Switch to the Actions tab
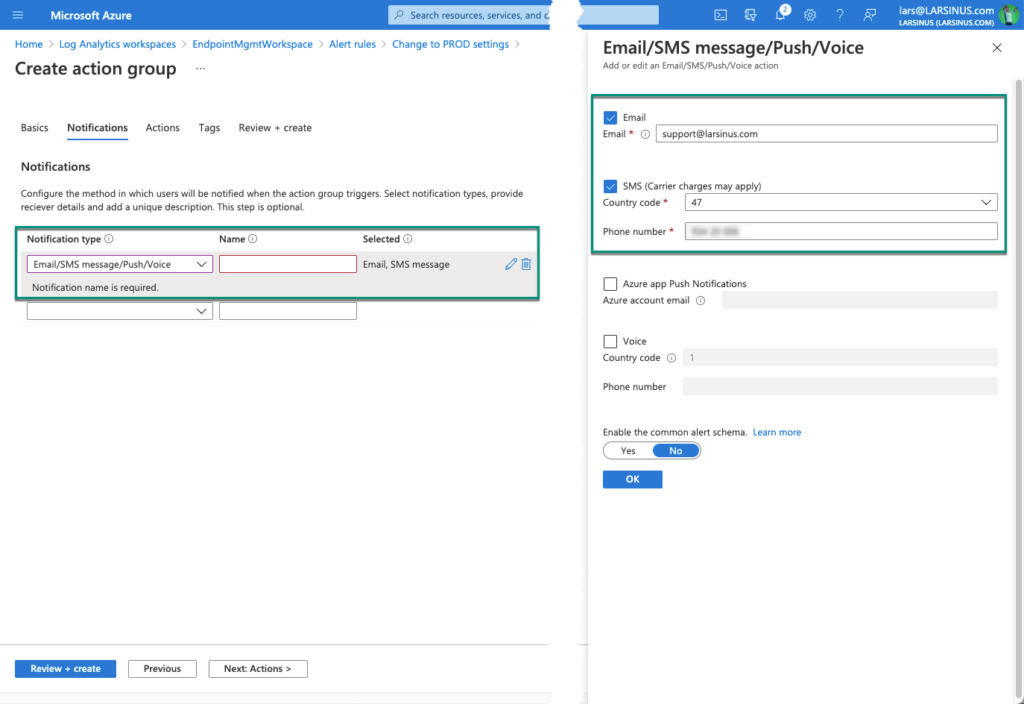Image resolution: width=1024 pixels, height=704 pixels. pos(163,128)
